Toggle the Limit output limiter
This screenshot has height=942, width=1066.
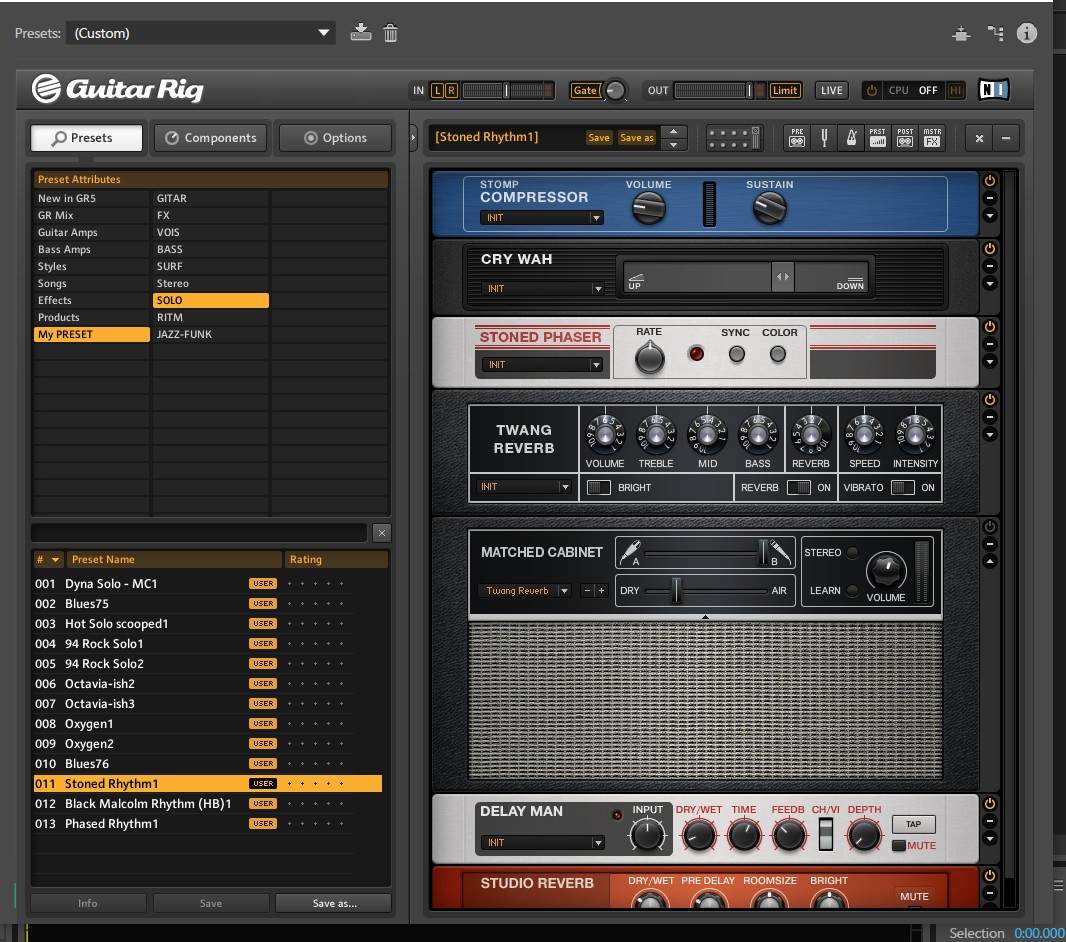click(785, 91)
